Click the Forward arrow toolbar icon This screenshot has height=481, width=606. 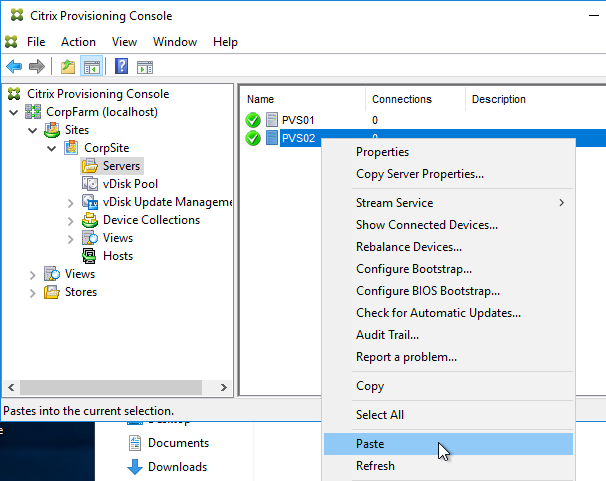[x=37, y=67]
